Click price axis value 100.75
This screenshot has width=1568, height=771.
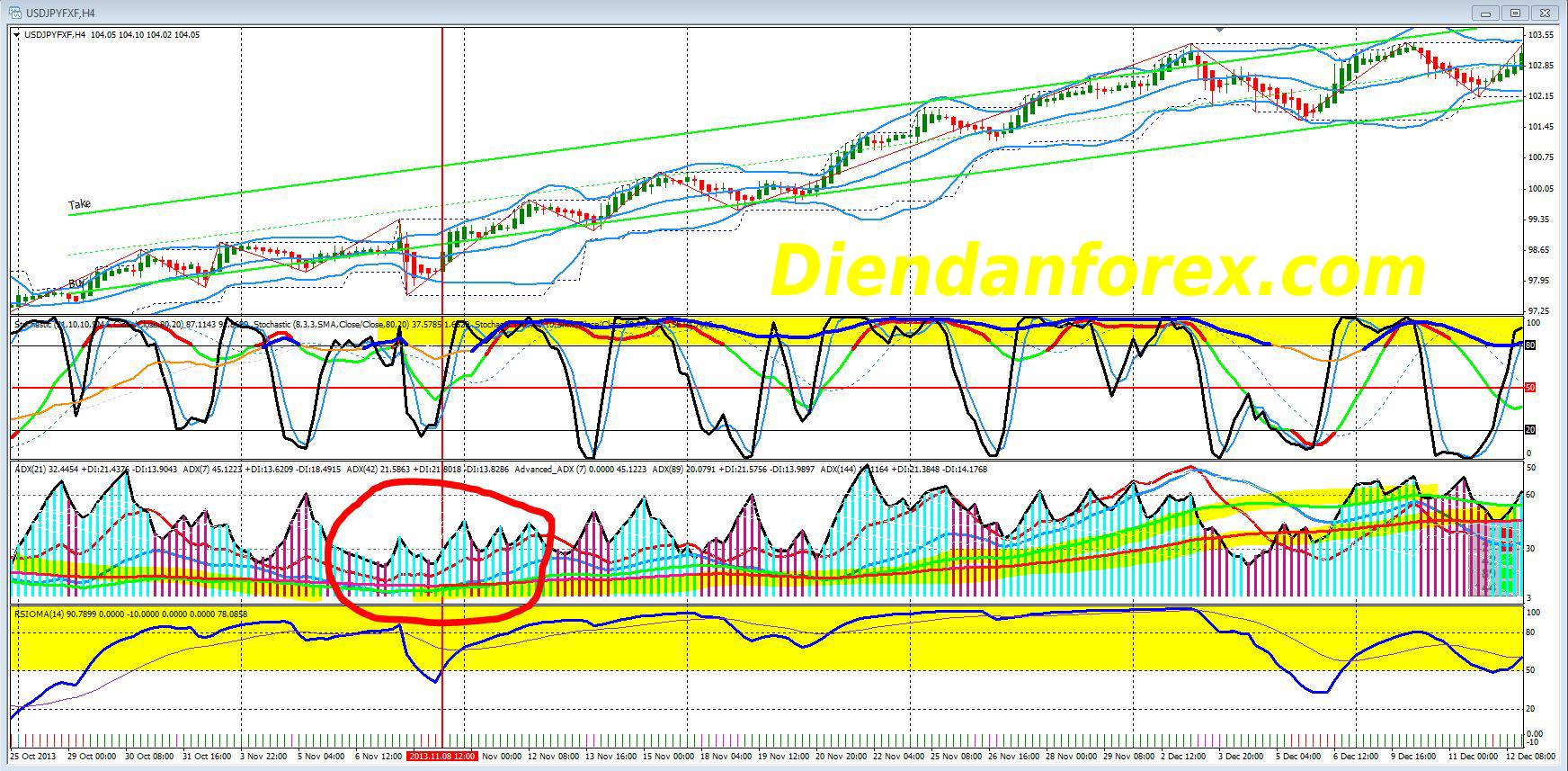[x=1541, y=157]
